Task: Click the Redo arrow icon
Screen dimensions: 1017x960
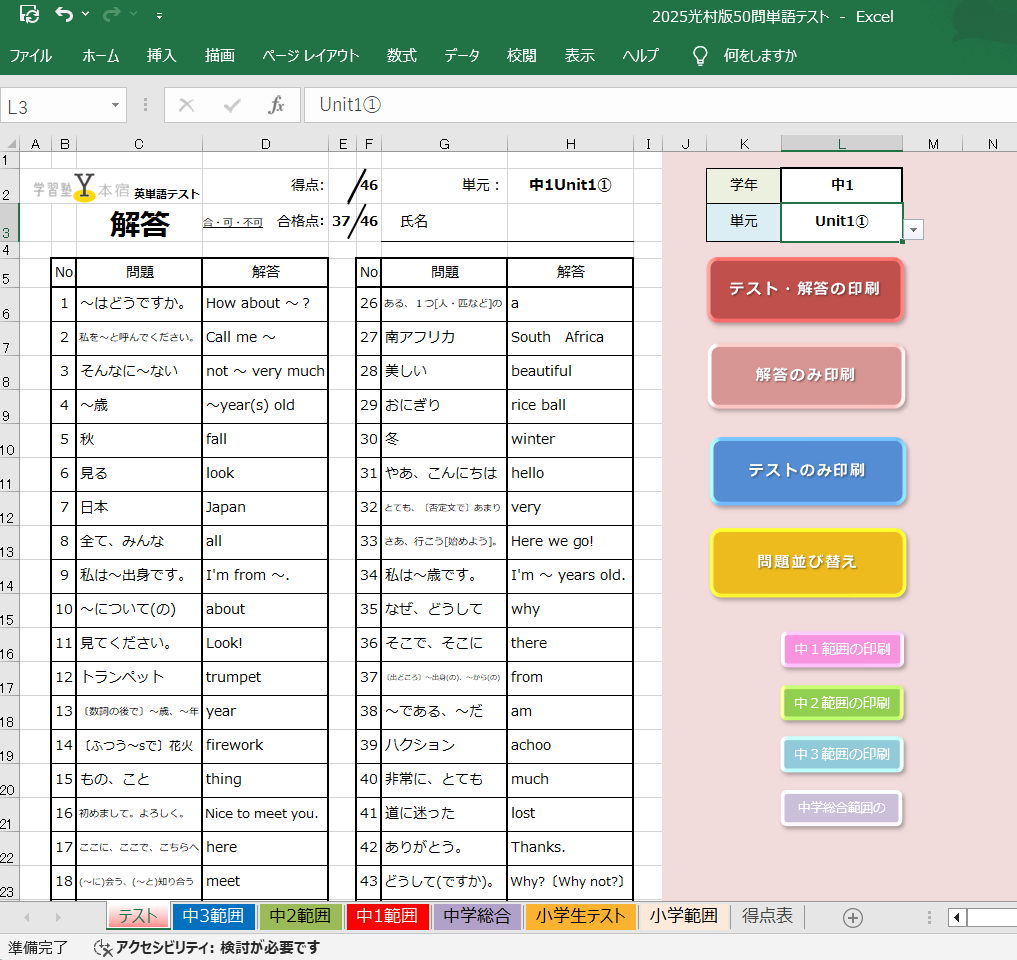Action: pos(111,15)
